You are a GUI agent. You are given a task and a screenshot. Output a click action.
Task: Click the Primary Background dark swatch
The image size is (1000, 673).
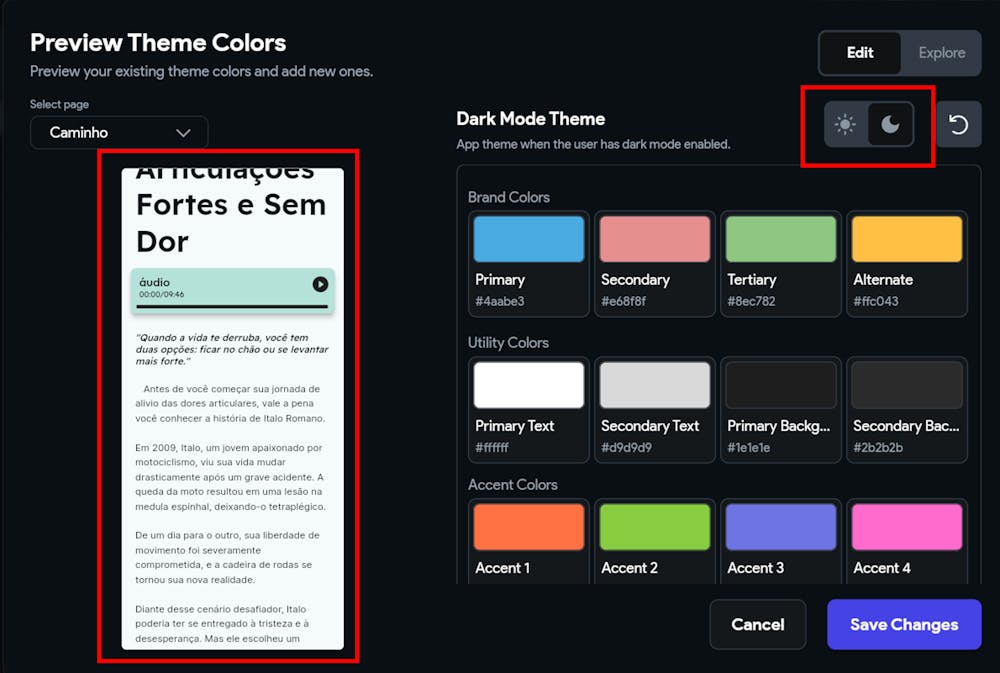(x=781, y=385)
